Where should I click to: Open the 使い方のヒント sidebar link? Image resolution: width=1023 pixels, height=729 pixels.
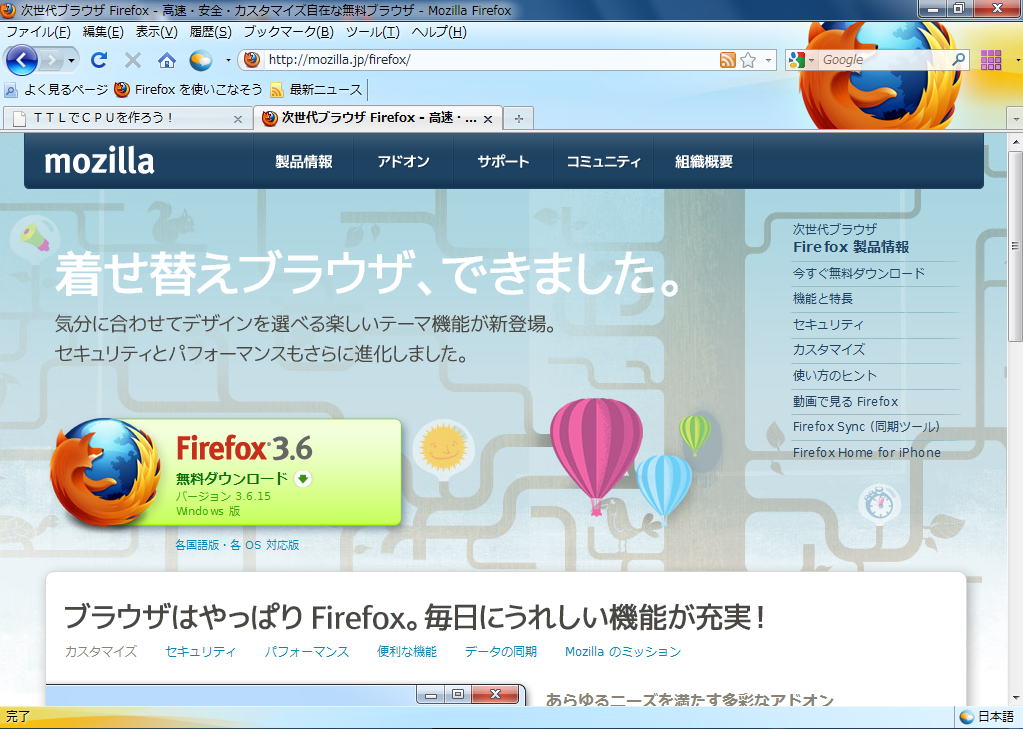pos(834,375)
